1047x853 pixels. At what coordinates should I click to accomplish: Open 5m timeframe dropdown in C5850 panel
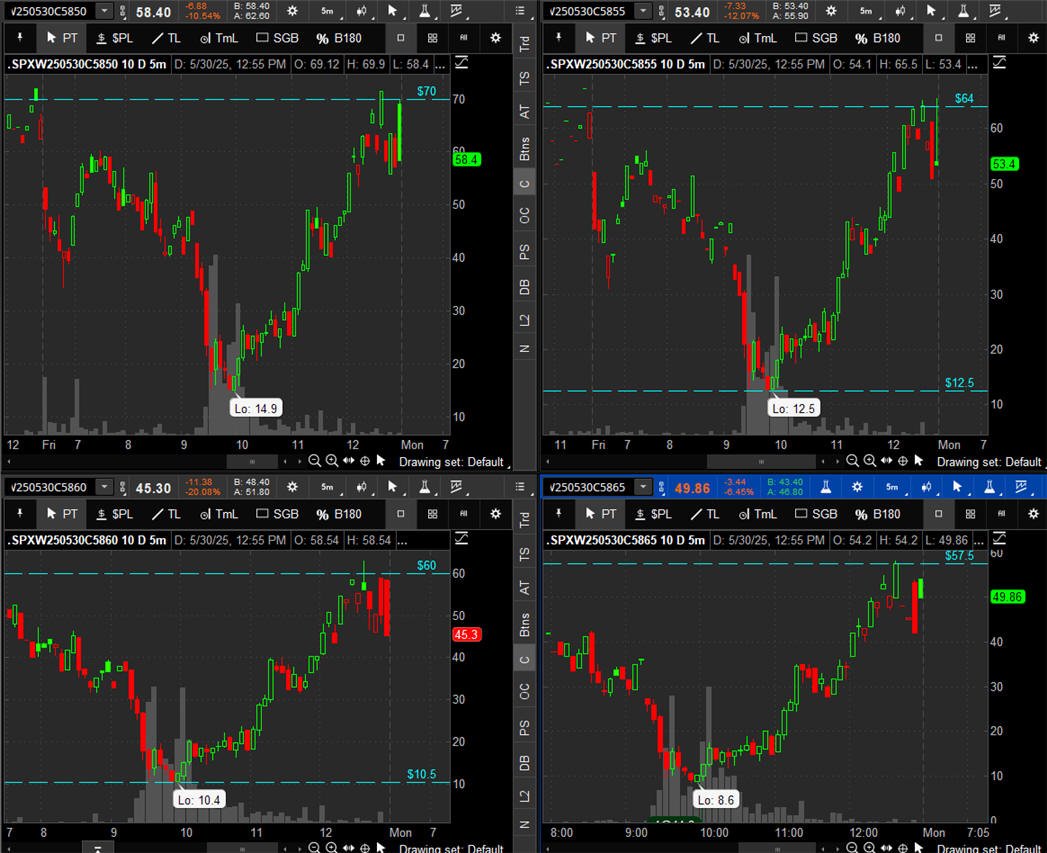pyautogui.click(x=328, y=11)
